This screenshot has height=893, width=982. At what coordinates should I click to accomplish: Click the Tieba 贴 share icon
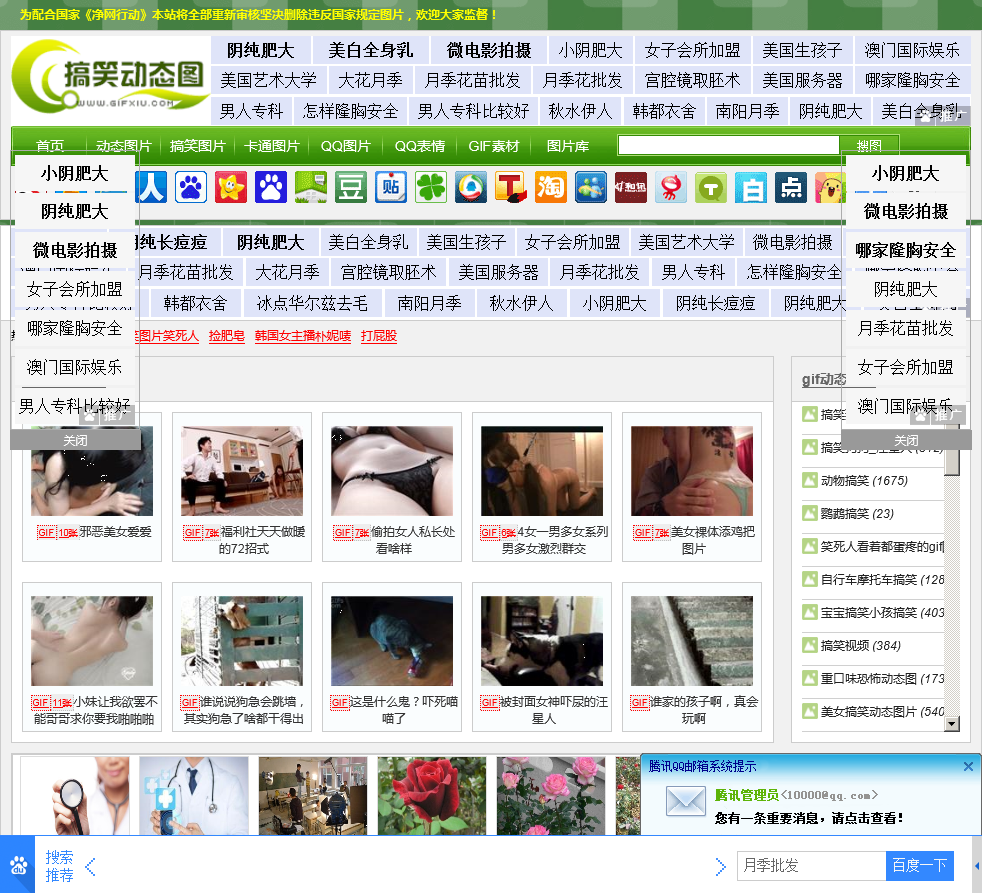(x=391, y=187)
